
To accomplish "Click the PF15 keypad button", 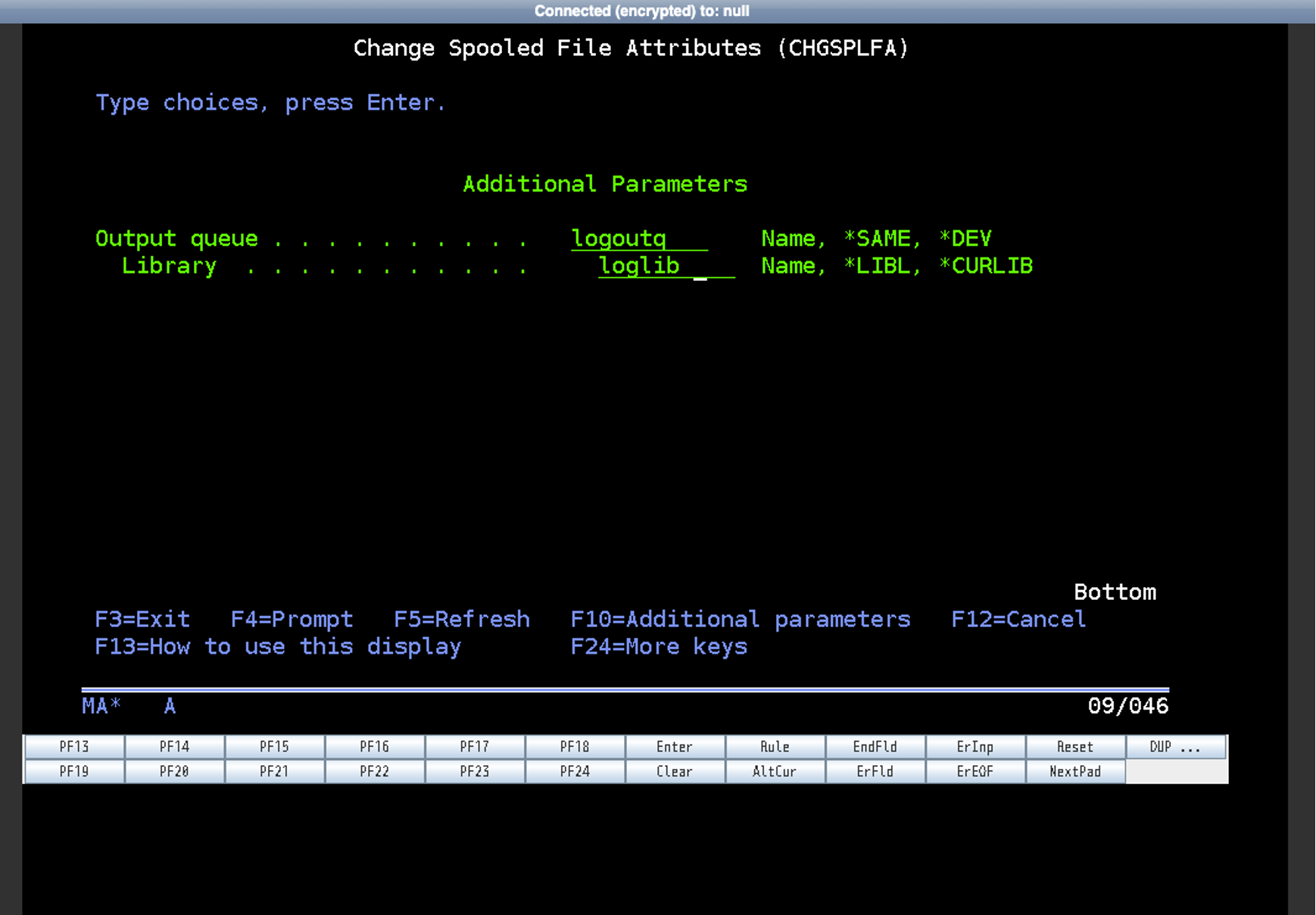I will coord(274,747).
